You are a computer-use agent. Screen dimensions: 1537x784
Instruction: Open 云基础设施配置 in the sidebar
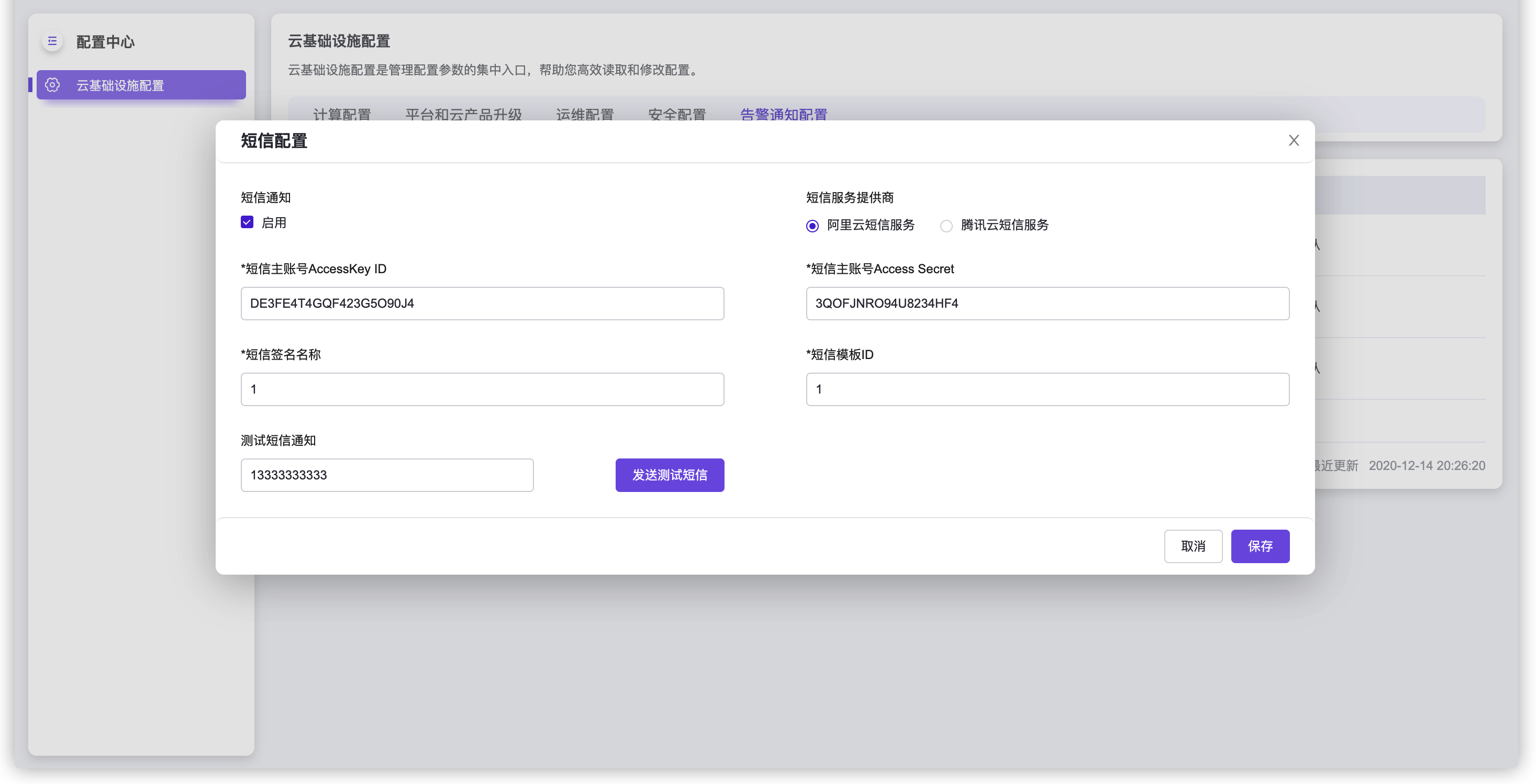(141, 85)
